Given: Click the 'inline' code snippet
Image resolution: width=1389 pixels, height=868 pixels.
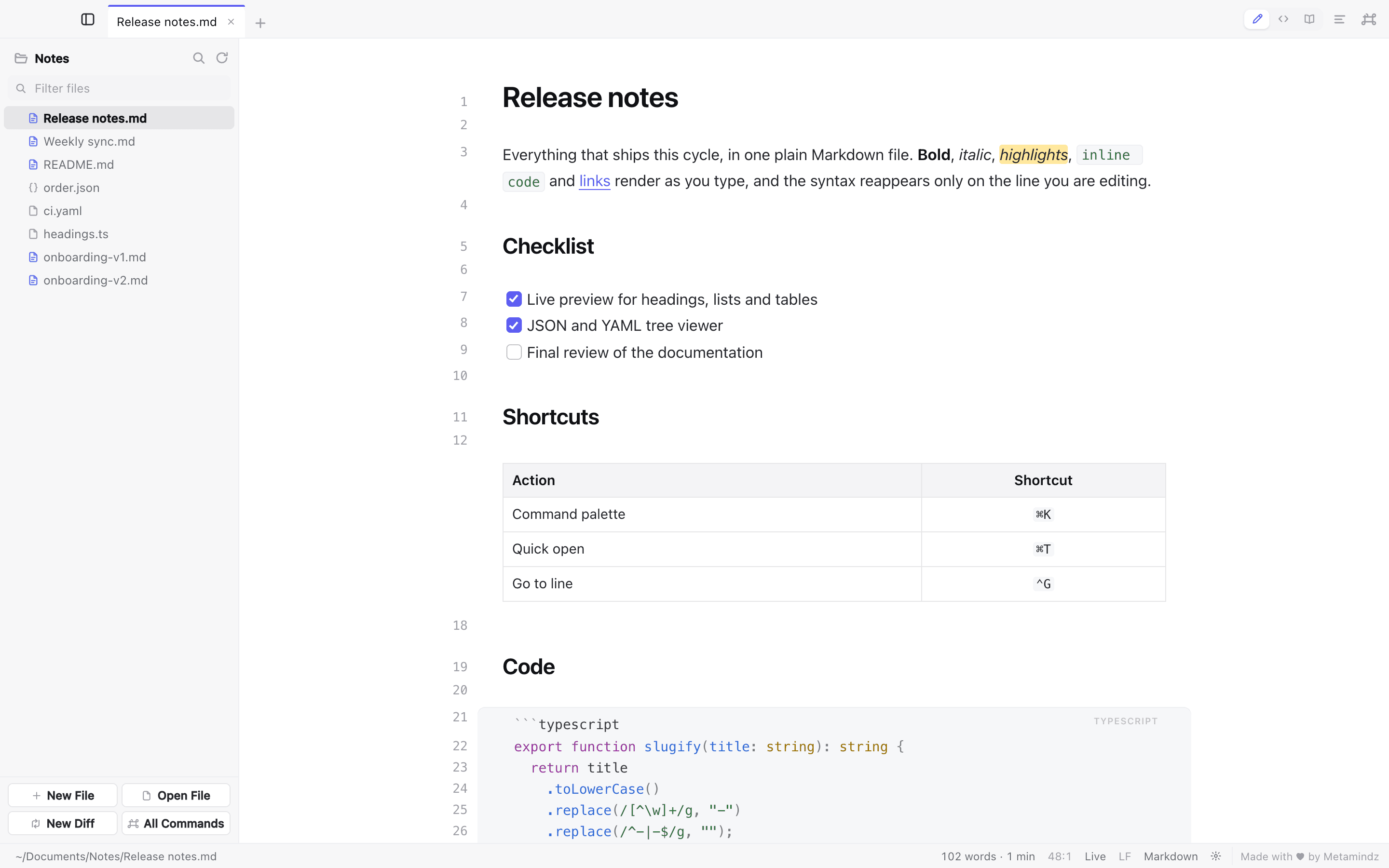Looking at the screenshot, I should pos(1109,155).
